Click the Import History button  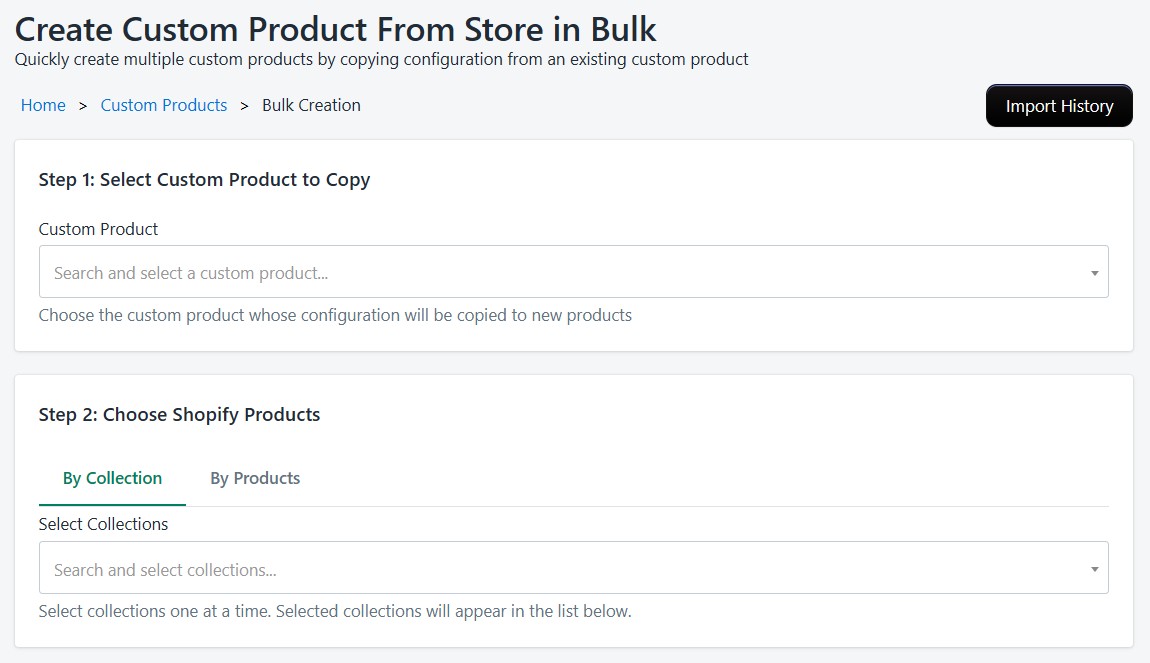coord(1059,105)
